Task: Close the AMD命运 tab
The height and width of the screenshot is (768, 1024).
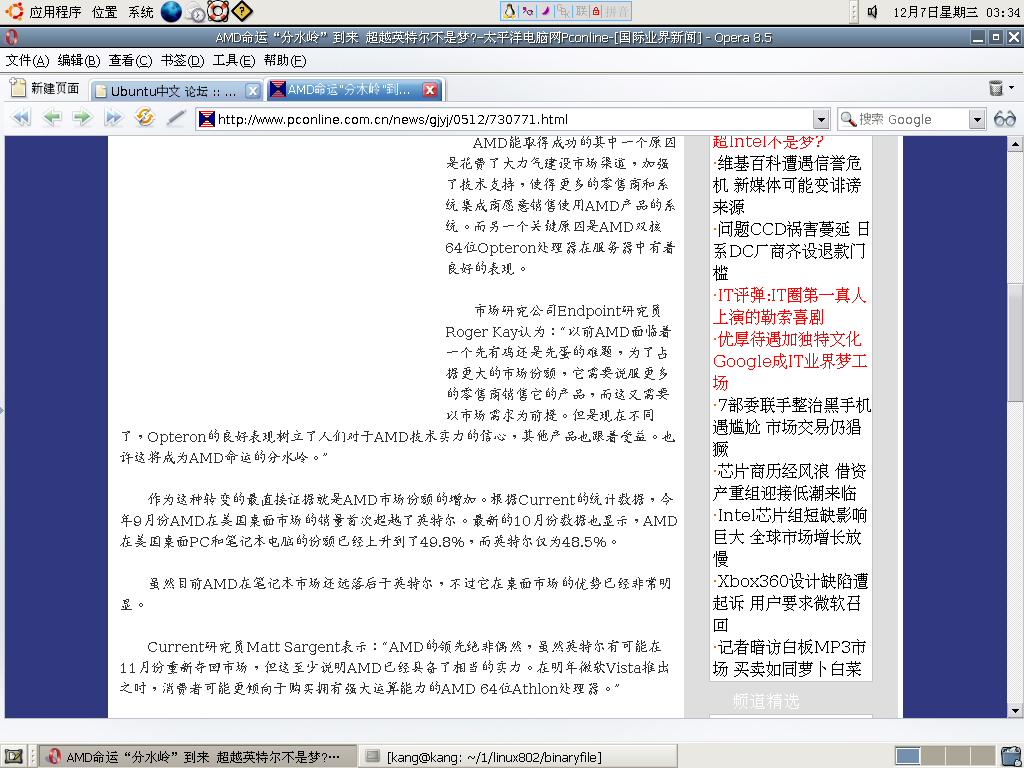Action: point(430,90)
